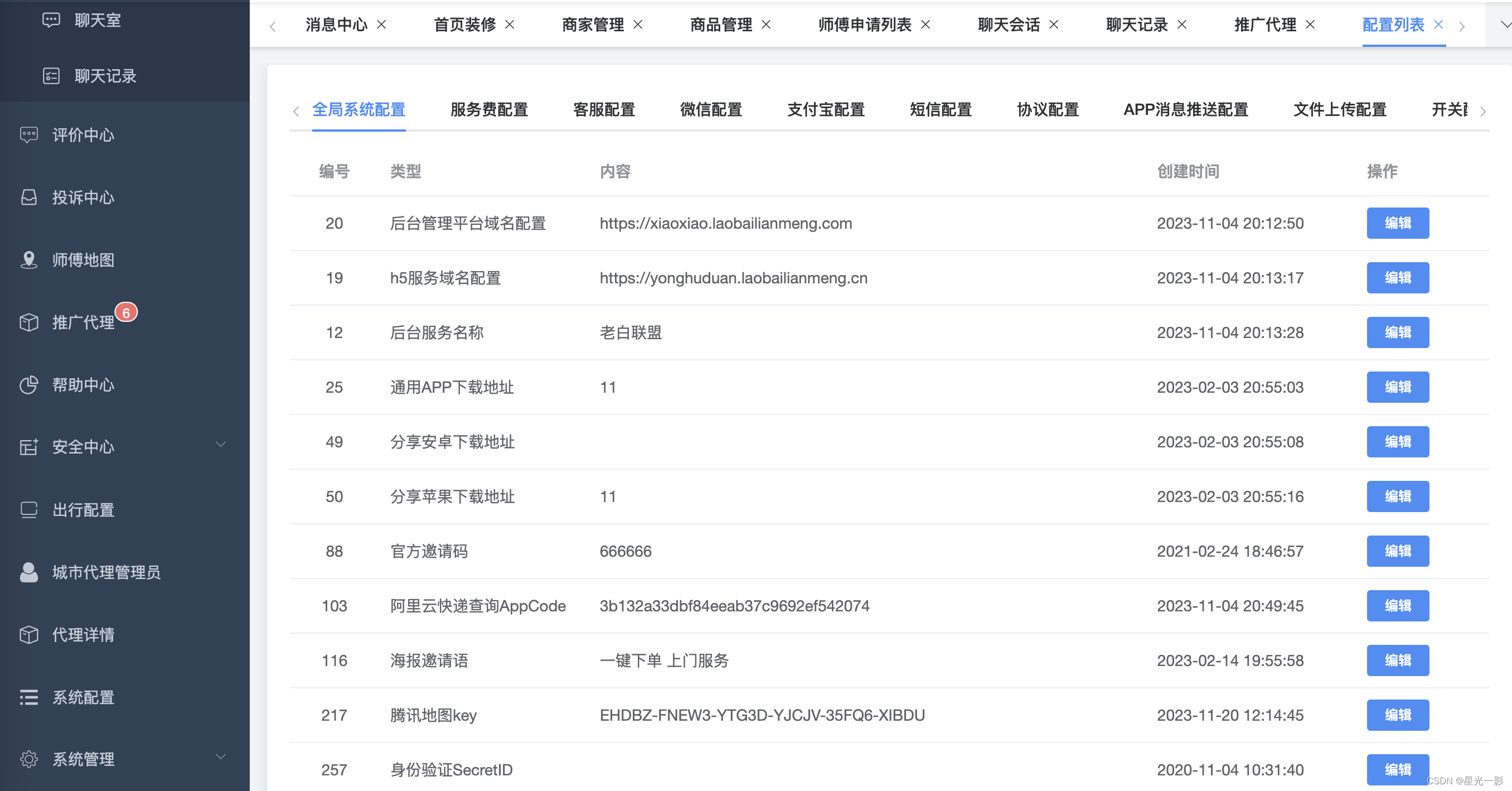Expand the 系统管理 submenu chevron

221,756
